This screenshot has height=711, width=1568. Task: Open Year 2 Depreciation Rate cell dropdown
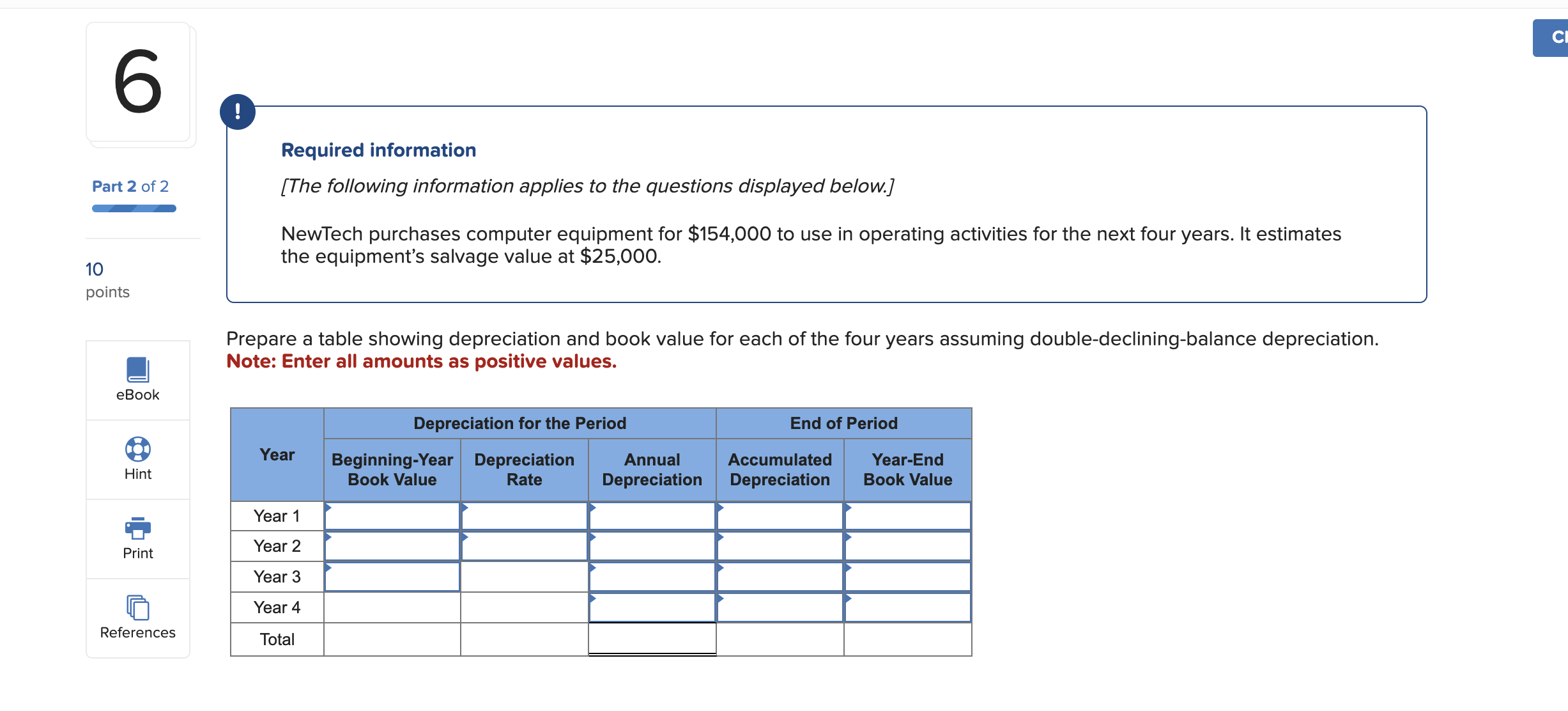coord(465,540)
